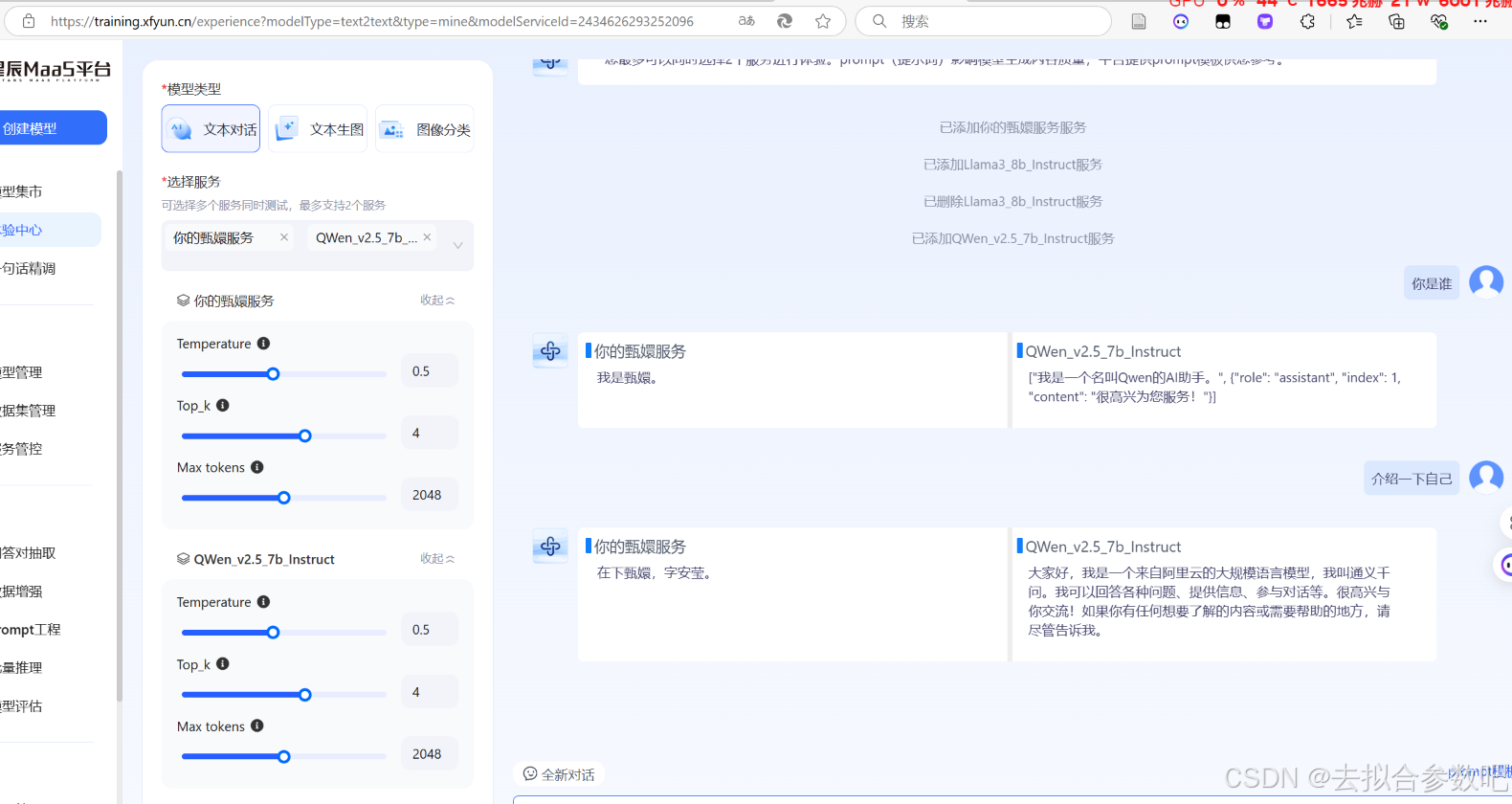Viewport: 1512px width, 804px height.
Task: Click the sidebar vertical scrollbar
Action: (x=120, y=435)
